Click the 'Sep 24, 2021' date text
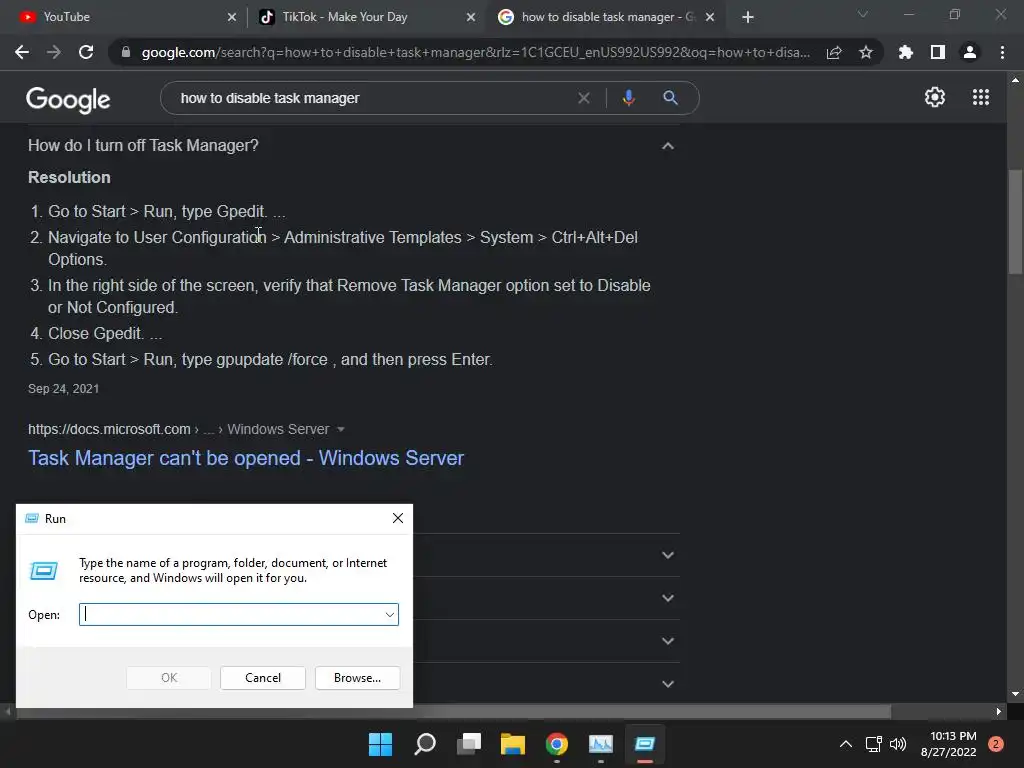Image resolution: width=1024 pixels, height=768 pixels. (x=63, y=389)
